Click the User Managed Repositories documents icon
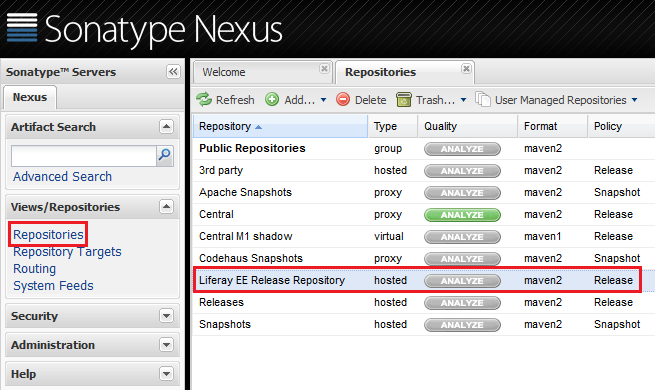655x390 pixels. [483, 99]
